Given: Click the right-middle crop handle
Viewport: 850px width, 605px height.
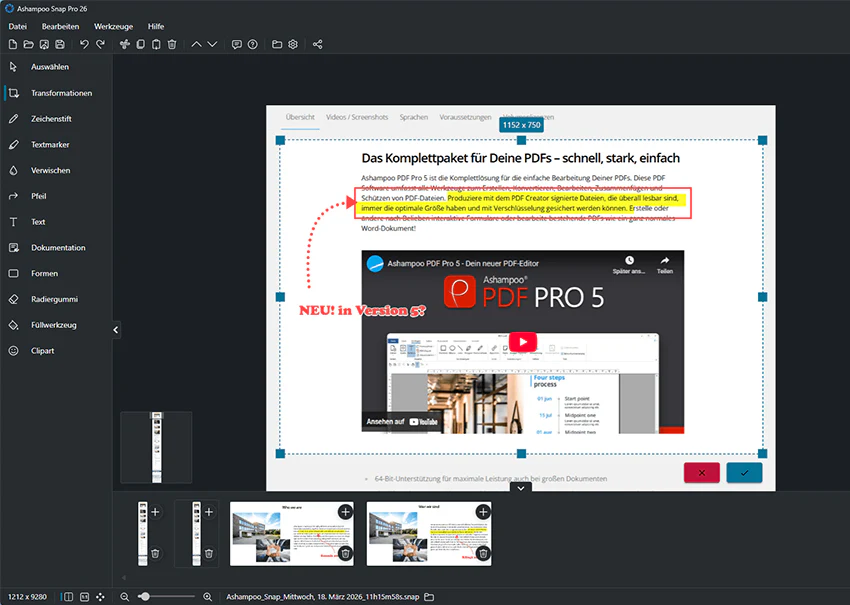Looking at the screenshot, I should (x=763, y=297).
